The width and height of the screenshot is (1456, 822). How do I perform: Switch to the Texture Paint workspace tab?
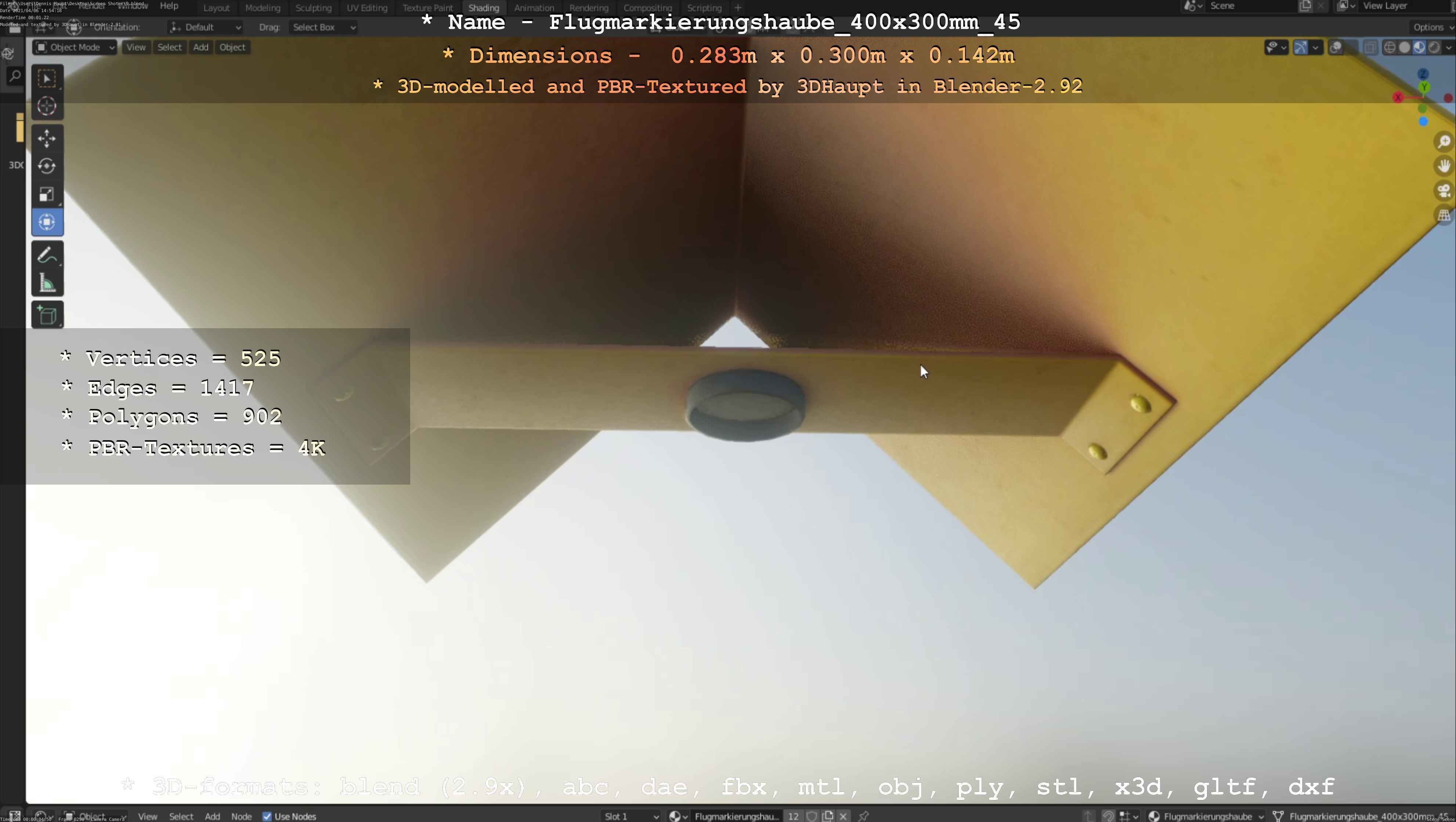(428, 8)
